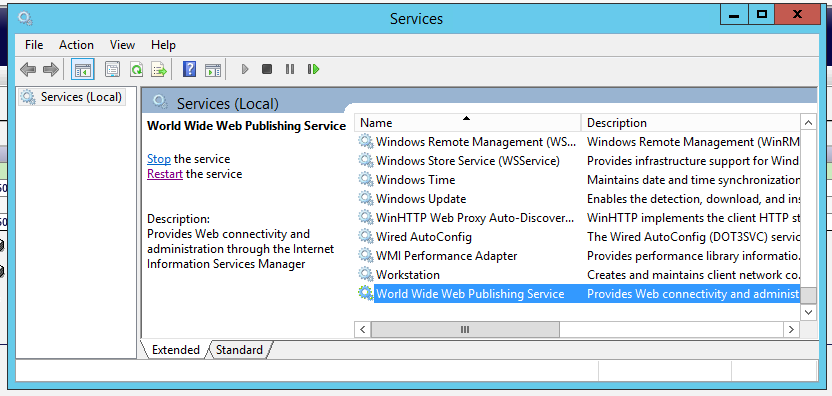Click 'Enables the detection, download' description cell
832x396 pixels.
pos(694,199)
